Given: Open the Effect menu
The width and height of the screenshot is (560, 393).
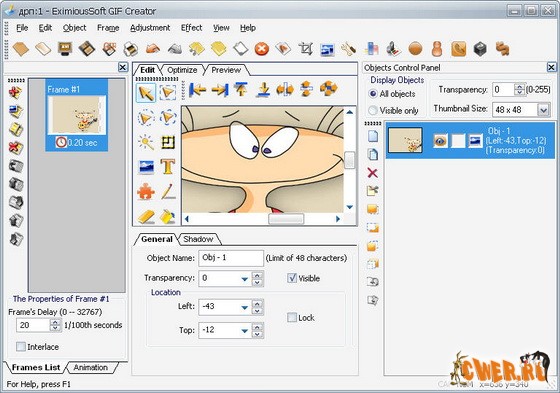Looking at the screenshot, I should tap(191, 28).
